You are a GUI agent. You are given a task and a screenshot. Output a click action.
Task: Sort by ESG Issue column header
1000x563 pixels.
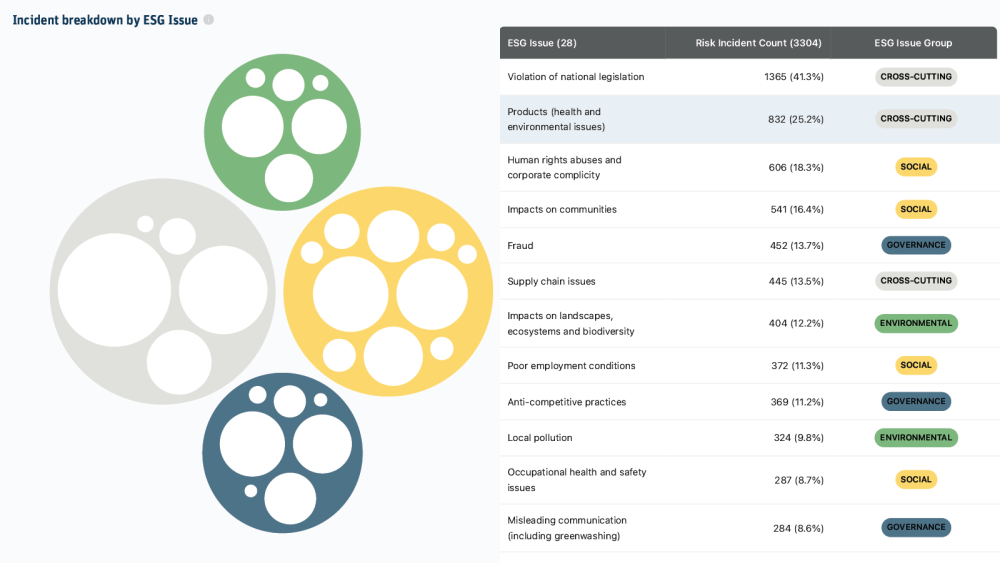pyautogui.click(x=542, y=43)
